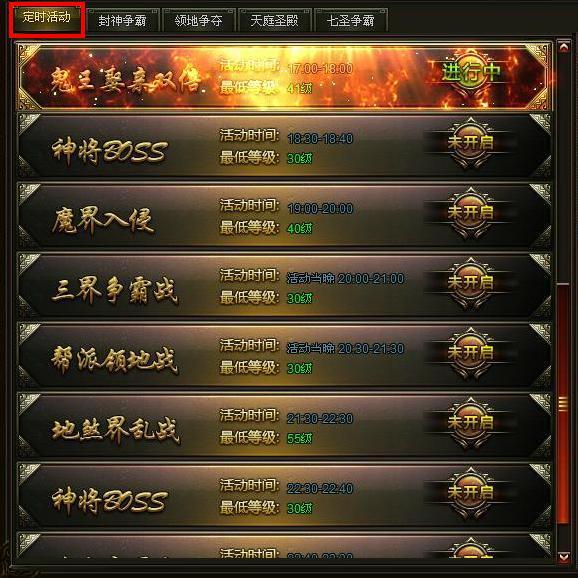
Task: Click 未开启 emblem for 18:30 神将BOSS
Action: click(x=470, y=143)
